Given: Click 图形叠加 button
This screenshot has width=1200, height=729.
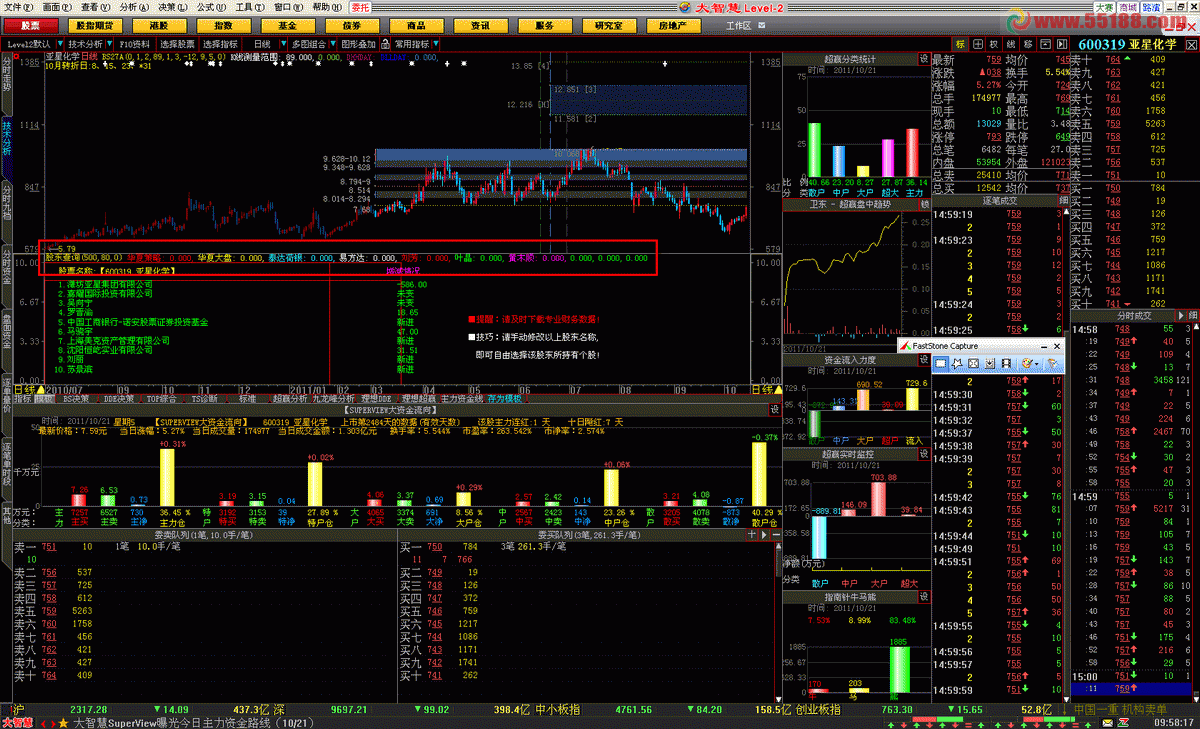Looking at the screenshot, I should [358, 44].
